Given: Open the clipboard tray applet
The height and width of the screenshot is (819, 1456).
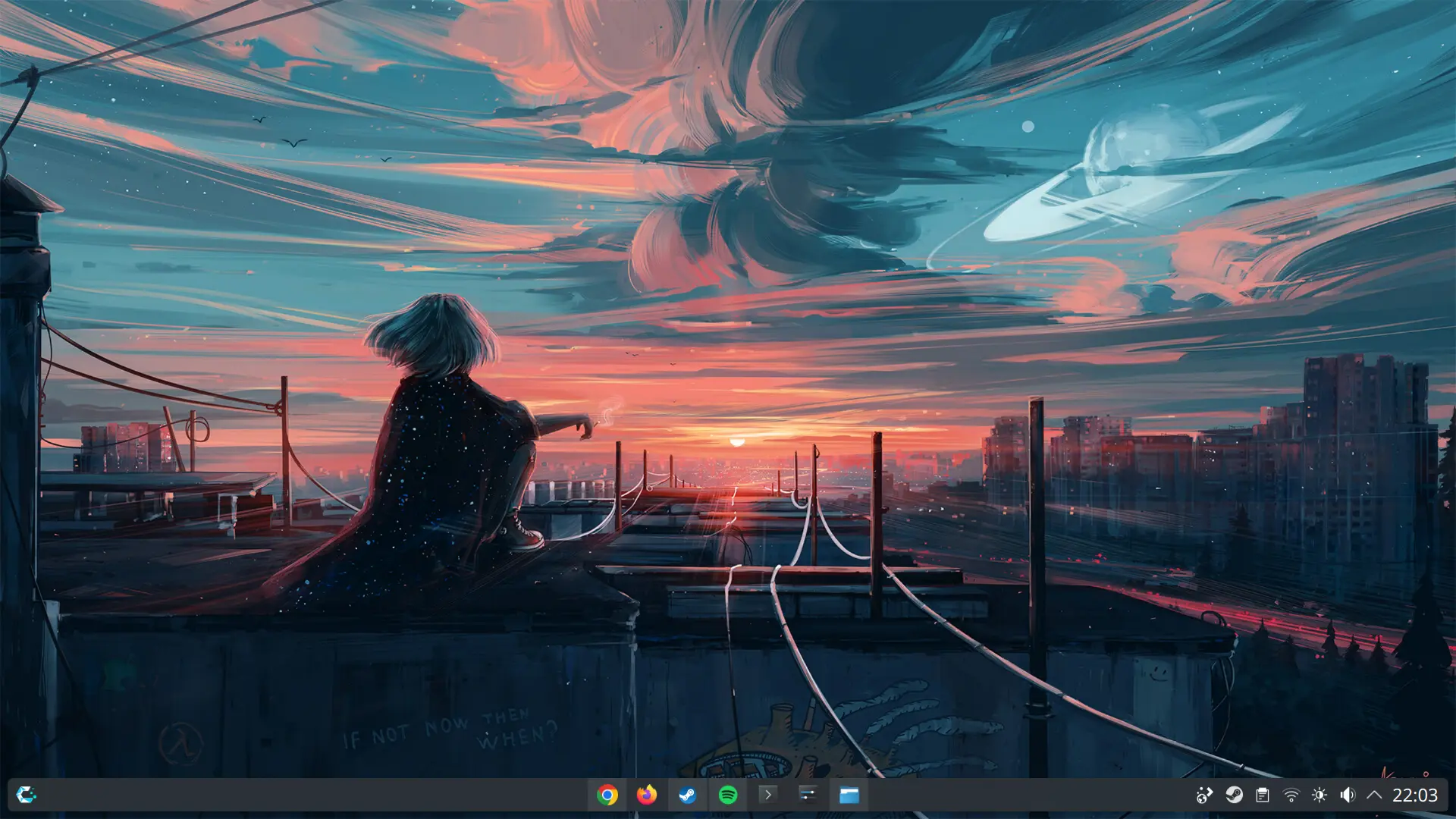Looking at the screenshot, I should pyautogui.click(x=1263, y=795).
